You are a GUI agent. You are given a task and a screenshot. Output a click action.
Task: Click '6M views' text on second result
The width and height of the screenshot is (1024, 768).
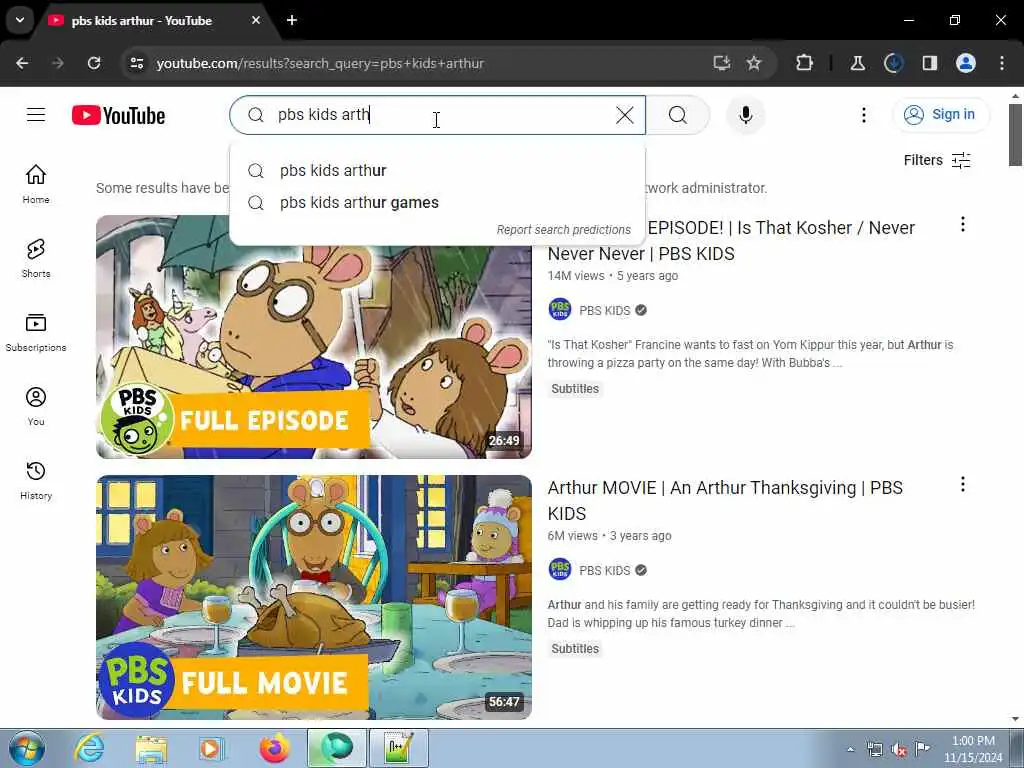(x=572, y=536)
